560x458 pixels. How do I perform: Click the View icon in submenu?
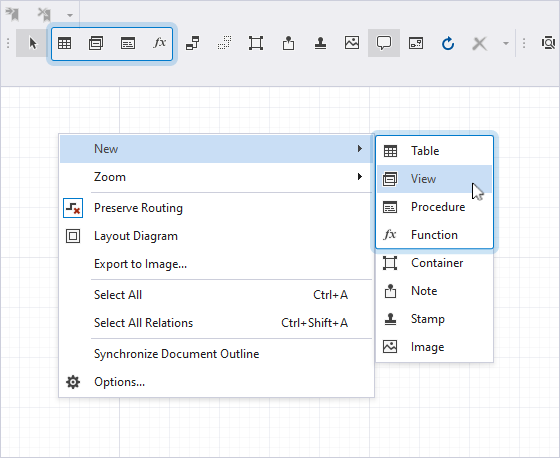[x=390, y=179]
